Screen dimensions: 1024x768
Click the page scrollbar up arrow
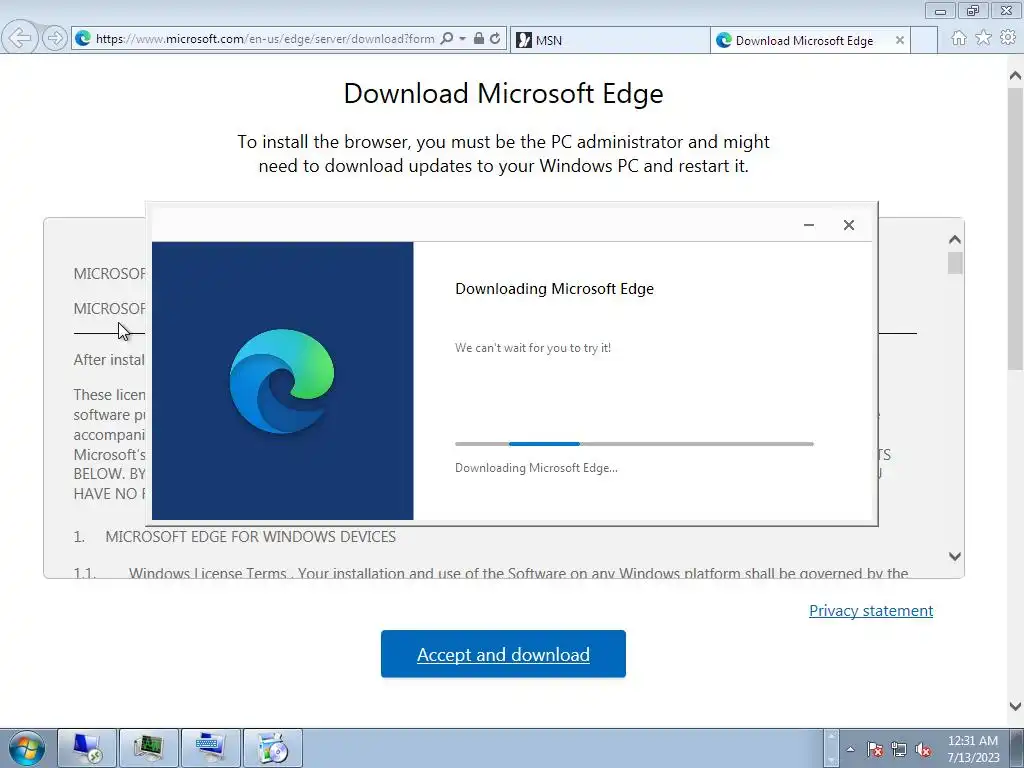coord(1015,76)
